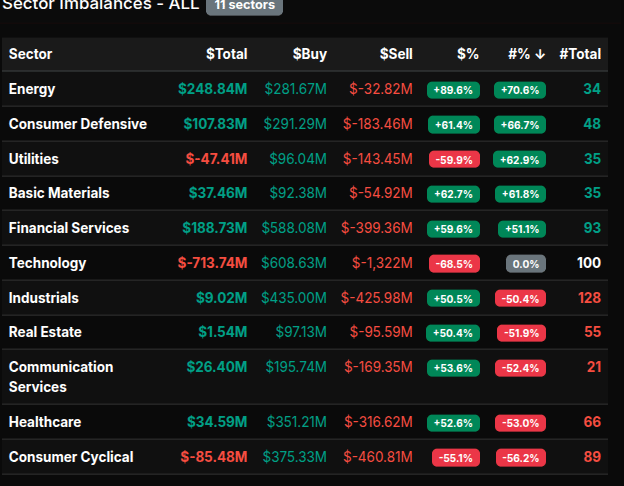The image size is (624, 486).
Task: Open the Utilities sector row
Action: click(x=34, y=159)
